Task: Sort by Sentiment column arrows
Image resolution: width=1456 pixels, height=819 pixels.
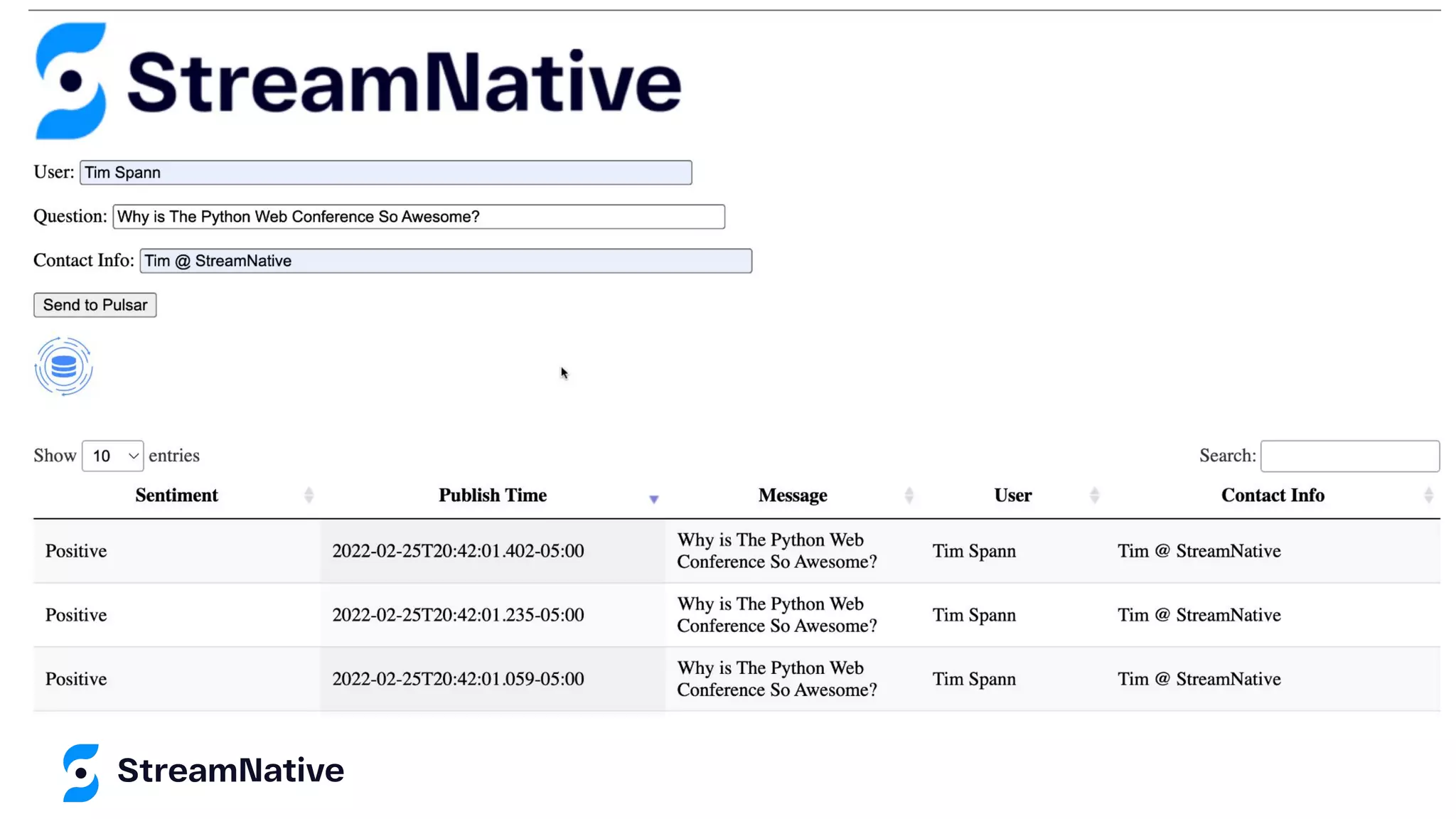Action: pyautogui.click(x=309, y=496)
